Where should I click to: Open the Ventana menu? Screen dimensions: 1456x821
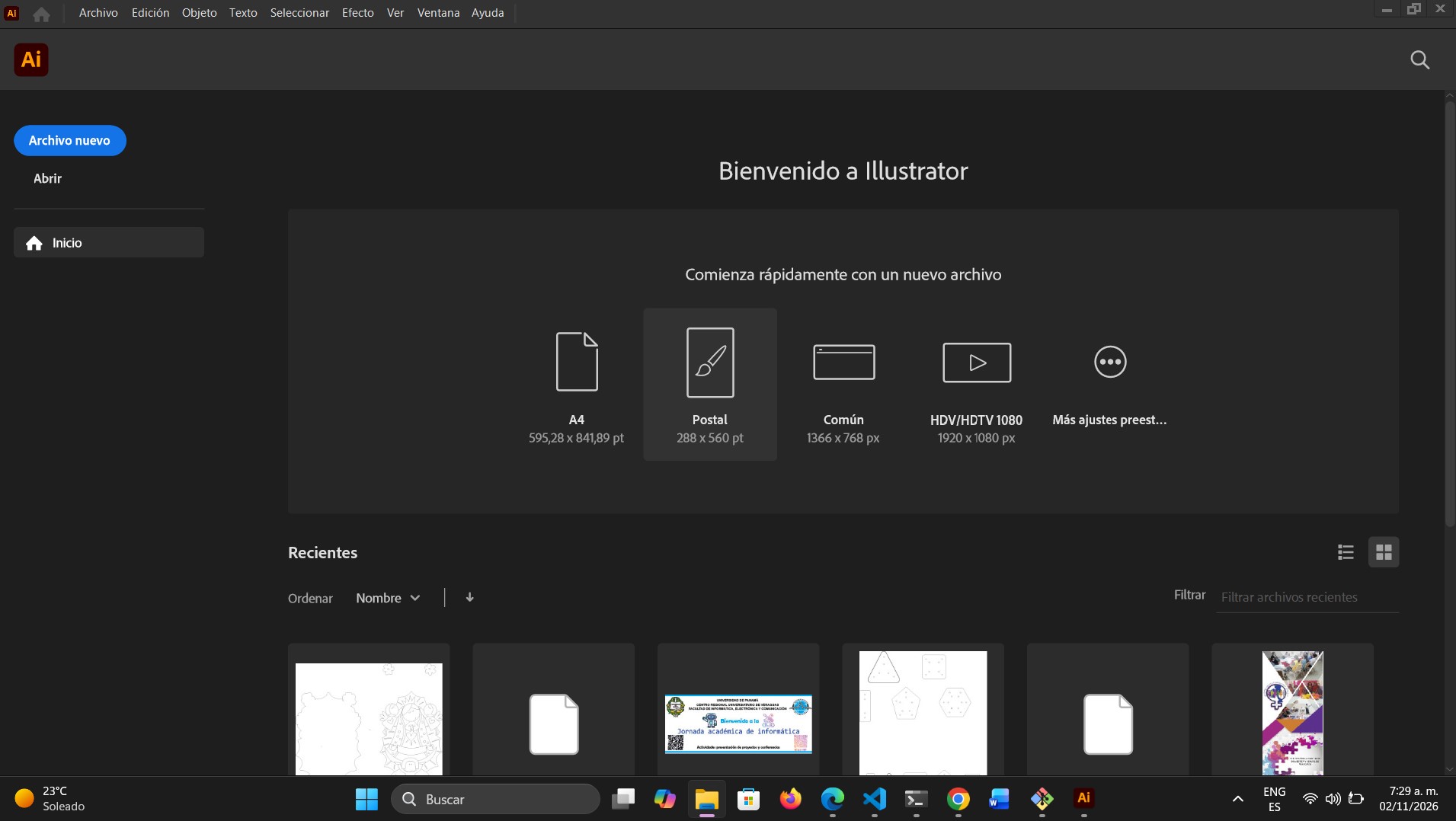(438, 13)
